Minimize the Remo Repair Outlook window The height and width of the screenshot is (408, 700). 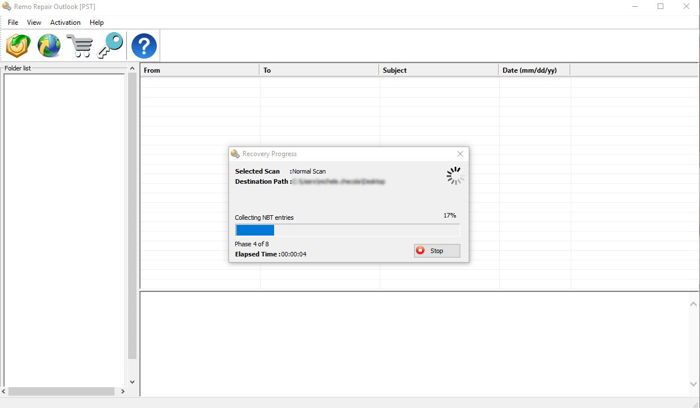635,6
